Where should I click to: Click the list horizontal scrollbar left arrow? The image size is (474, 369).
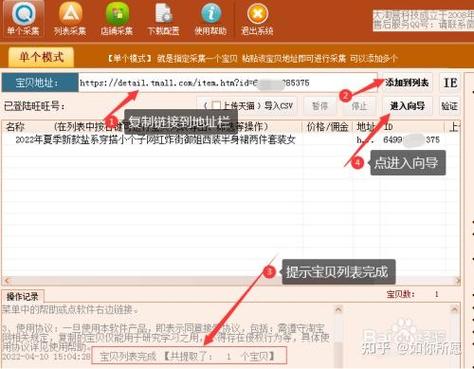point(7,281)
